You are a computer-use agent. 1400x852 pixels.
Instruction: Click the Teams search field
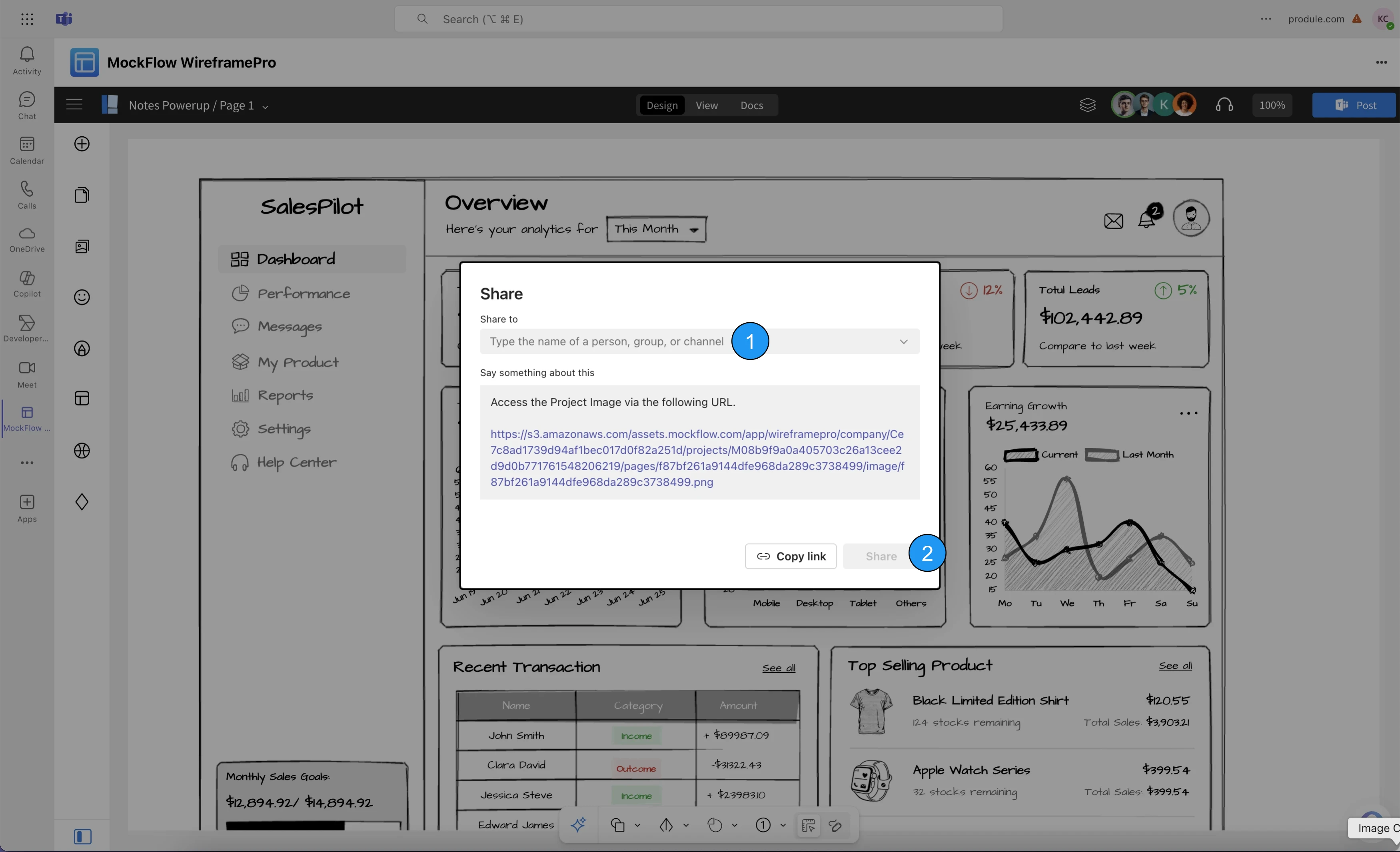tap(698, 19)
